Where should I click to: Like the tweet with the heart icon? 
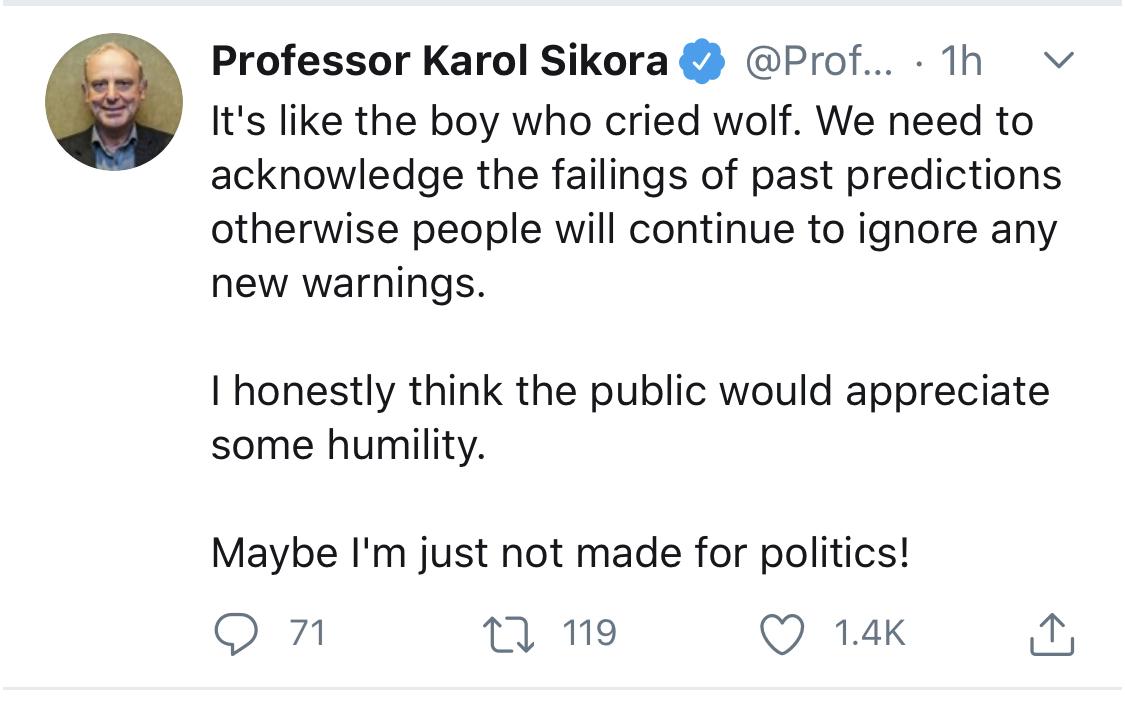coord(783,634)
